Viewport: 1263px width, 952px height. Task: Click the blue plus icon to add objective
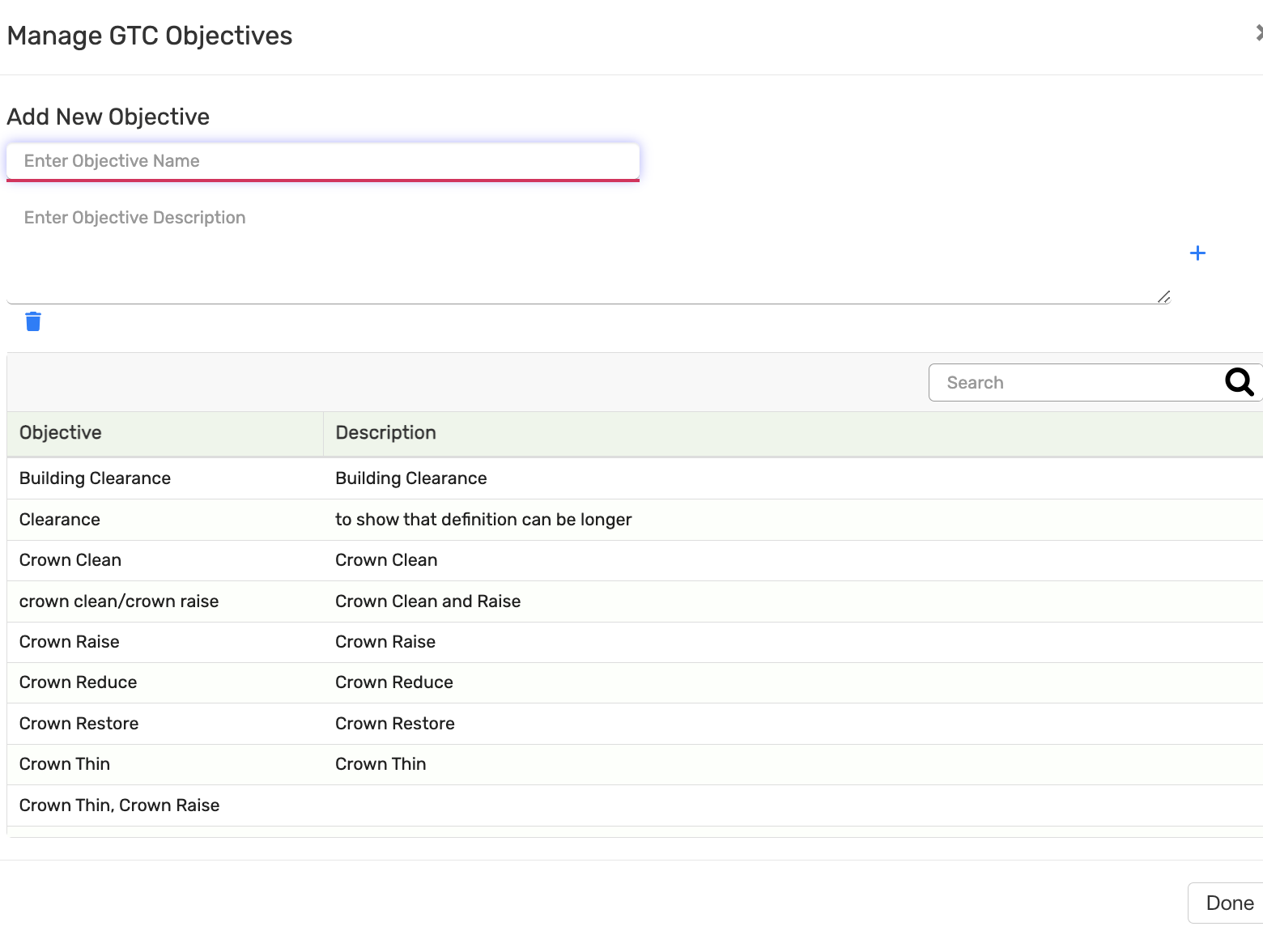1197,253
